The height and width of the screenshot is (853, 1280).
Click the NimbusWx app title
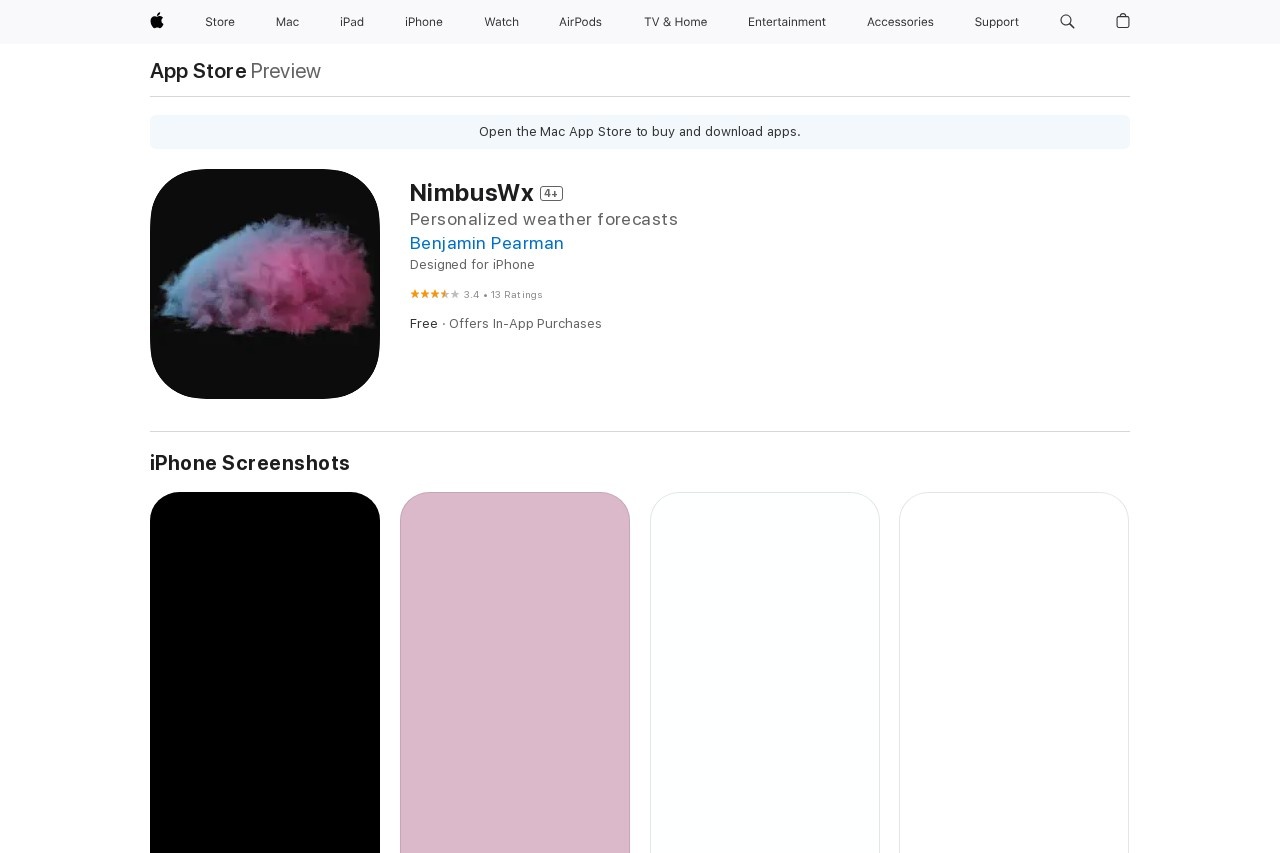click(472, 193)
